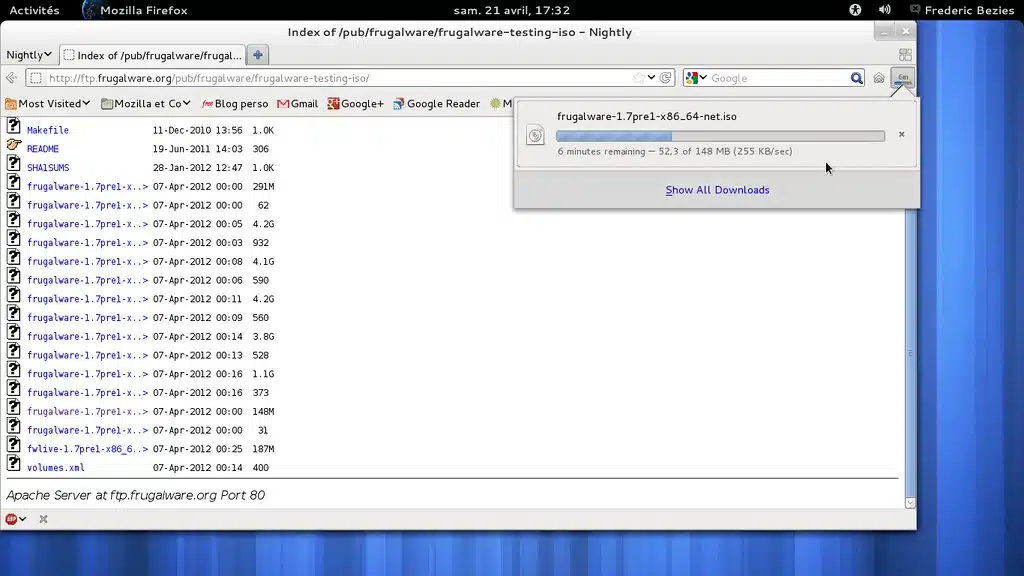Click the download progress bar
Image resolution: width=1024 pixels, height=576 pixels.
[720, 136]
